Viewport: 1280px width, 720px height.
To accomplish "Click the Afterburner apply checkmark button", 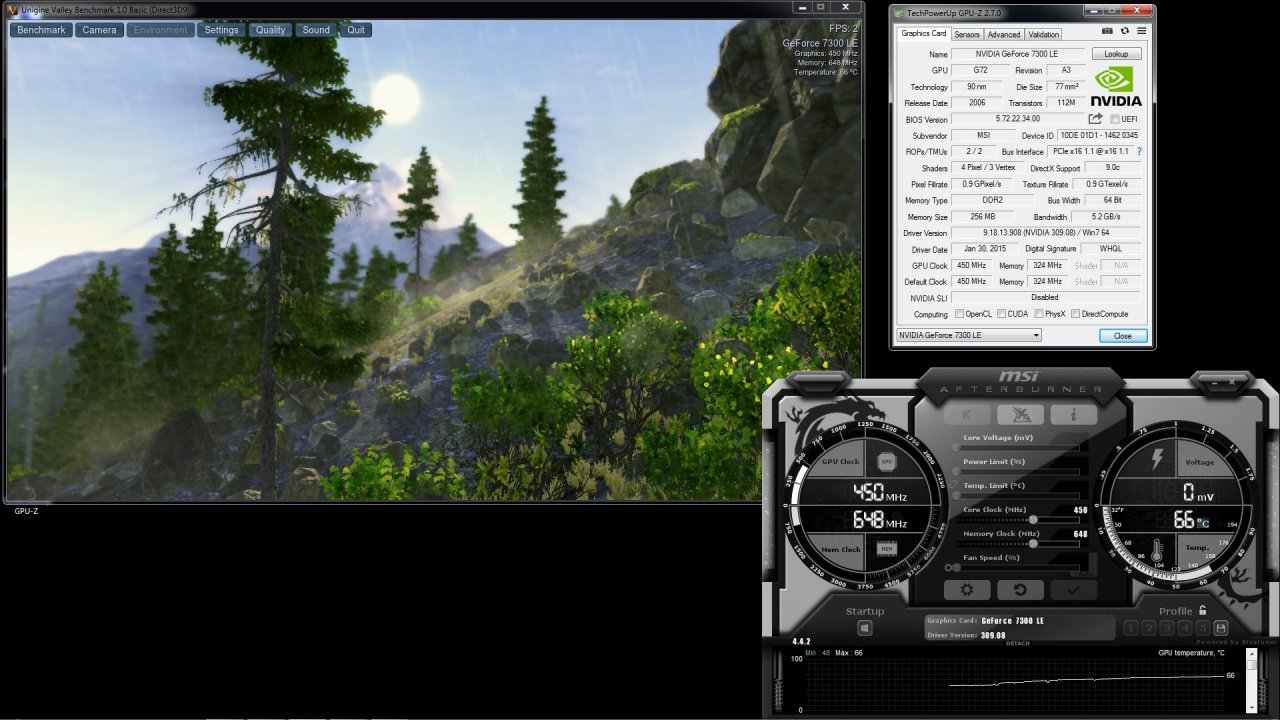I will tap(1073, 590).
